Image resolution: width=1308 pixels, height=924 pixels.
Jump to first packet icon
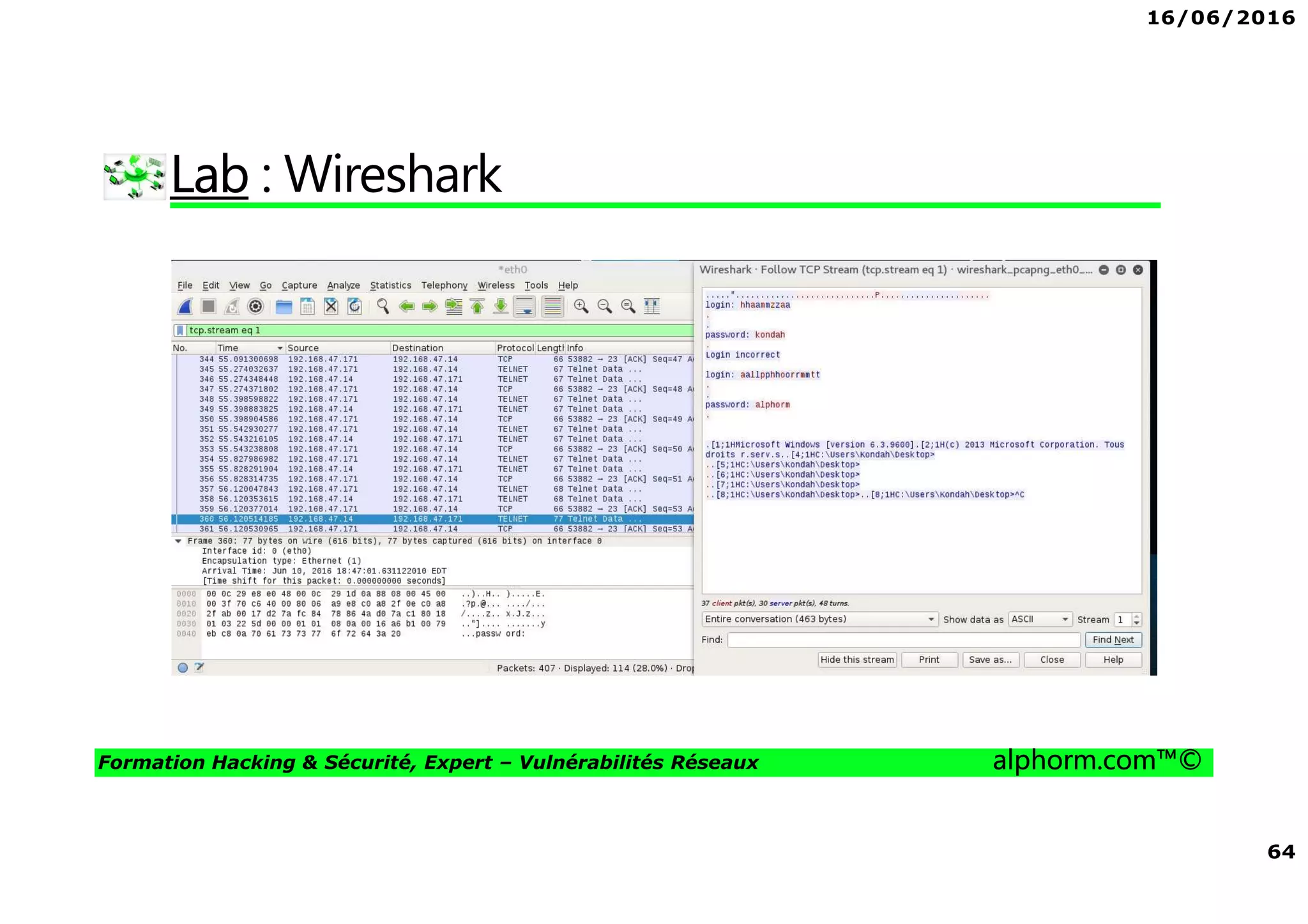(x=477, y=307)
